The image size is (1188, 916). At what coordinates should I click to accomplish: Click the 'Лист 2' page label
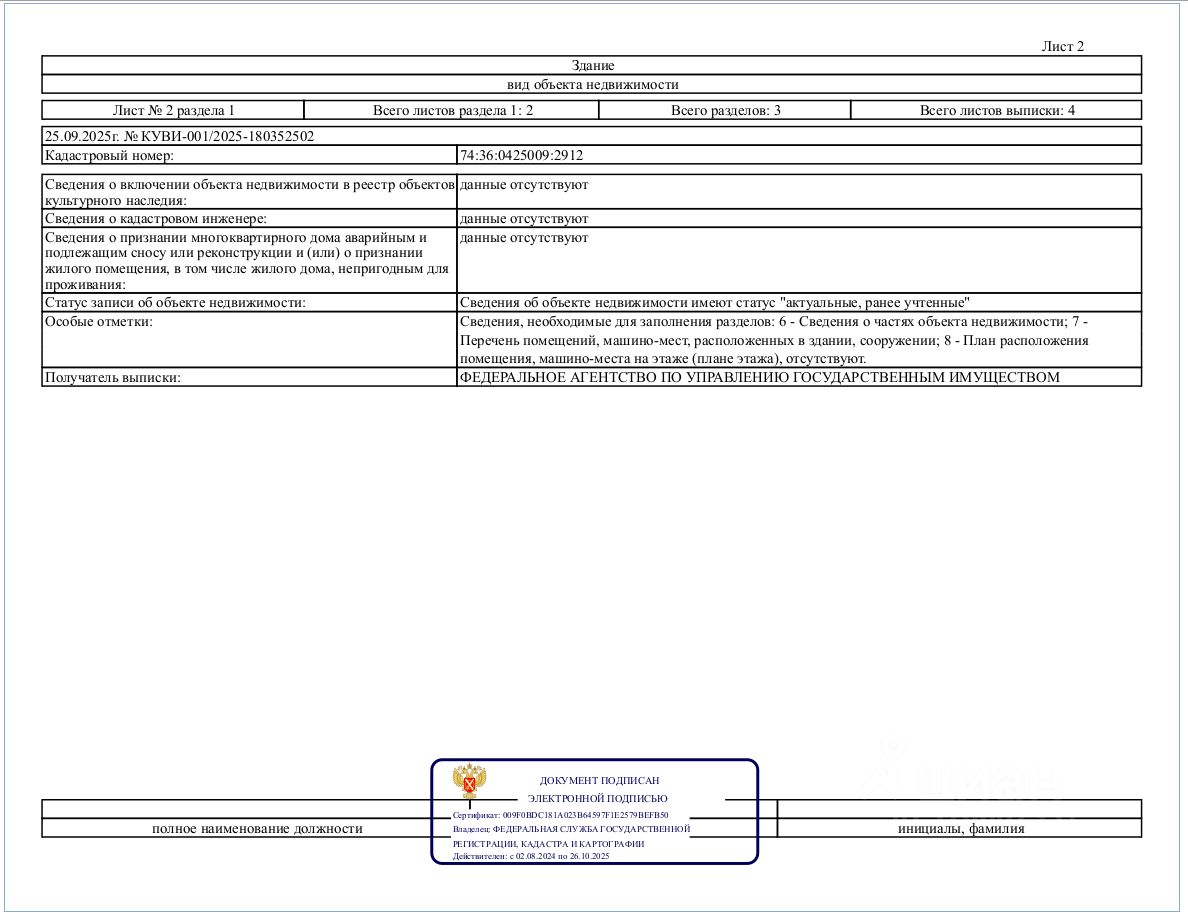(1062, 46)
